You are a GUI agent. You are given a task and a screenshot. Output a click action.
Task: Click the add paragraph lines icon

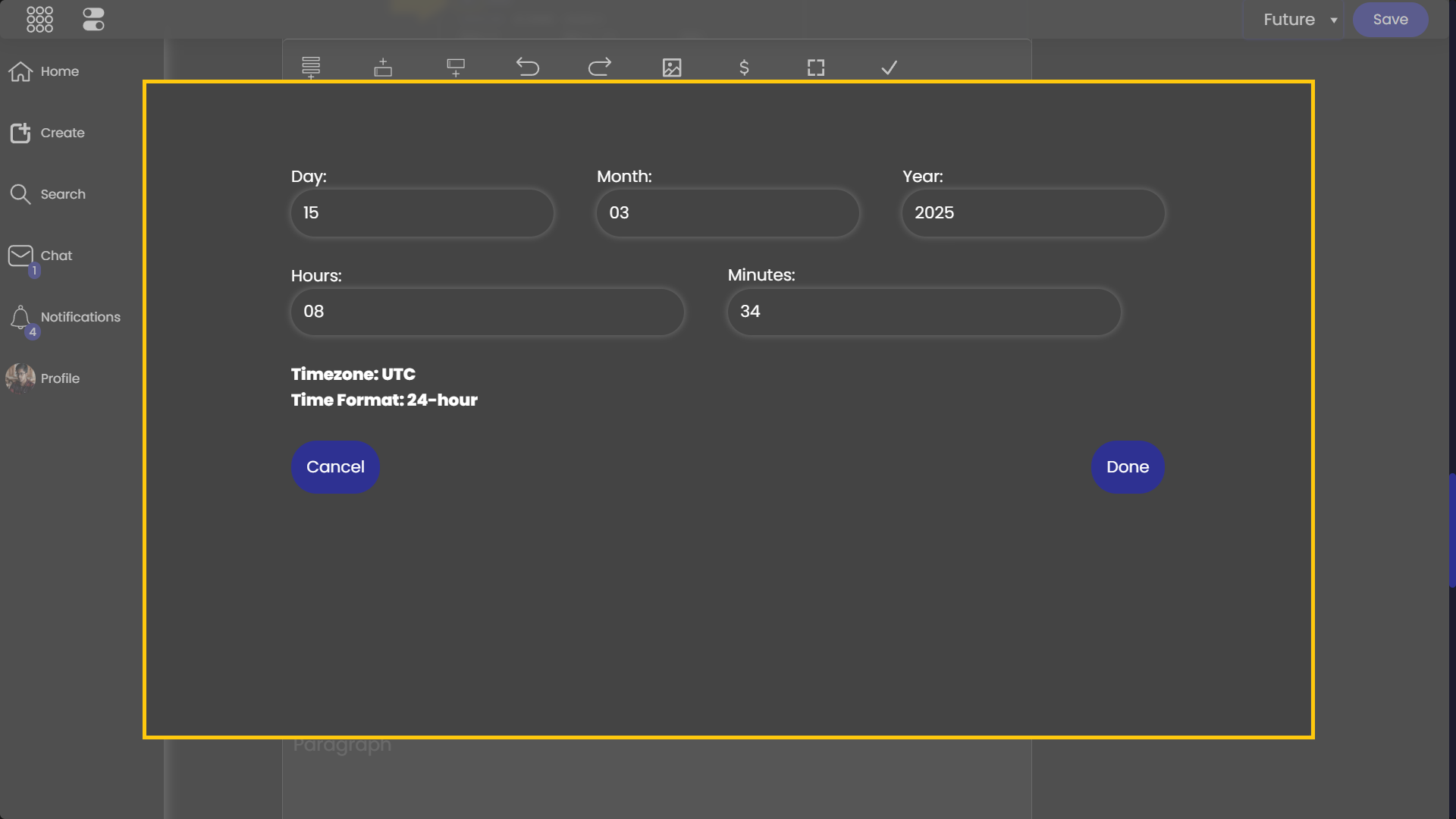click(x=311, y=67)
